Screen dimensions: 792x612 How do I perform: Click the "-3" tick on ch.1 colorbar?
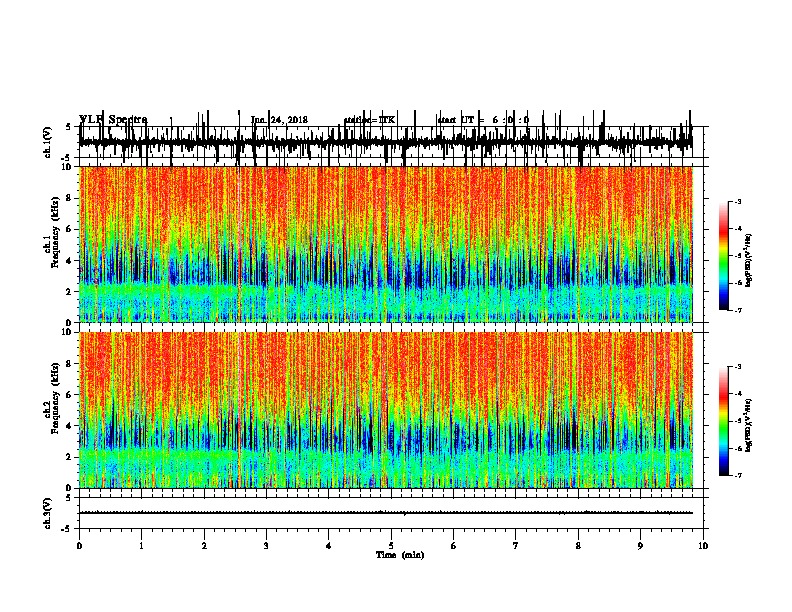(737, 201)
